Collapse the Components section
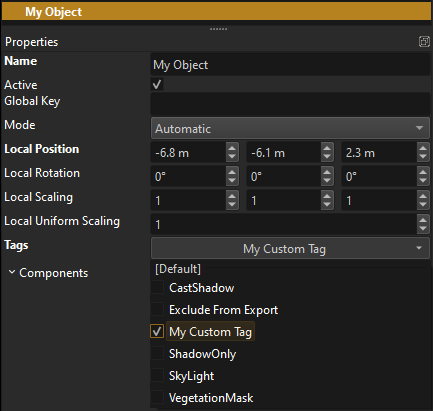The height and width of the screenshot is (411, 433). [x=12, y=272]
